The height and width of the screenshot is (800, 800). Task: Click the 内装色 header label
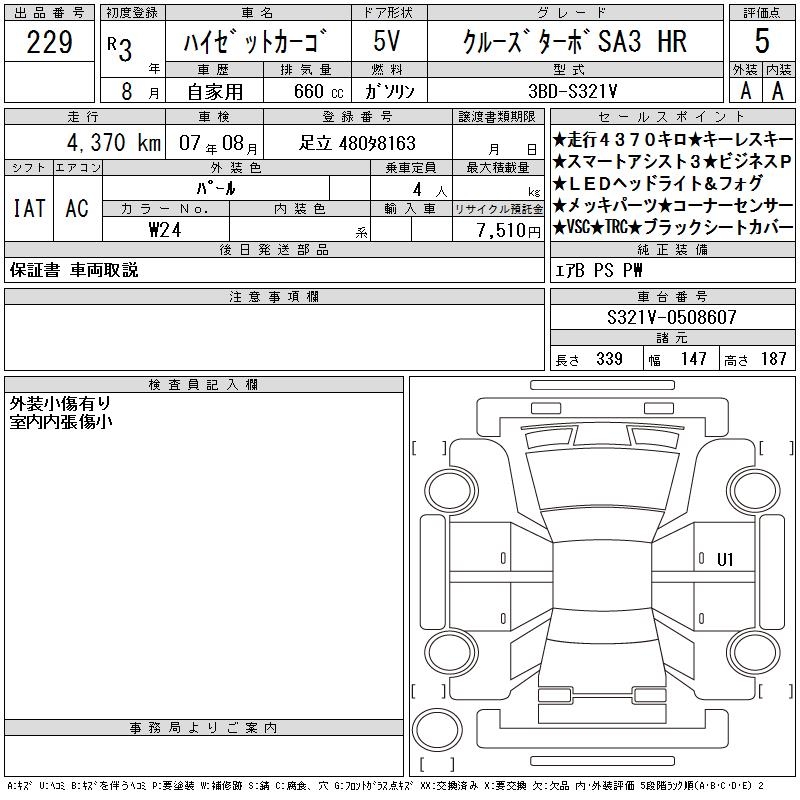[299, 209]
